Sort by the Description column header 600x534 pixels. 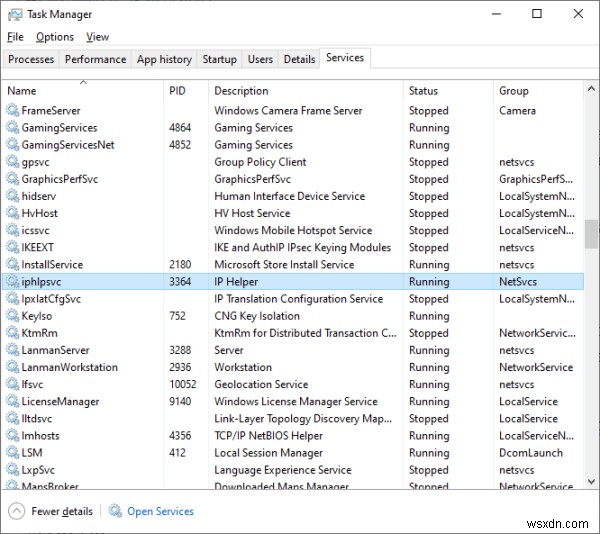pyautogui.click(x=306, y=91)
